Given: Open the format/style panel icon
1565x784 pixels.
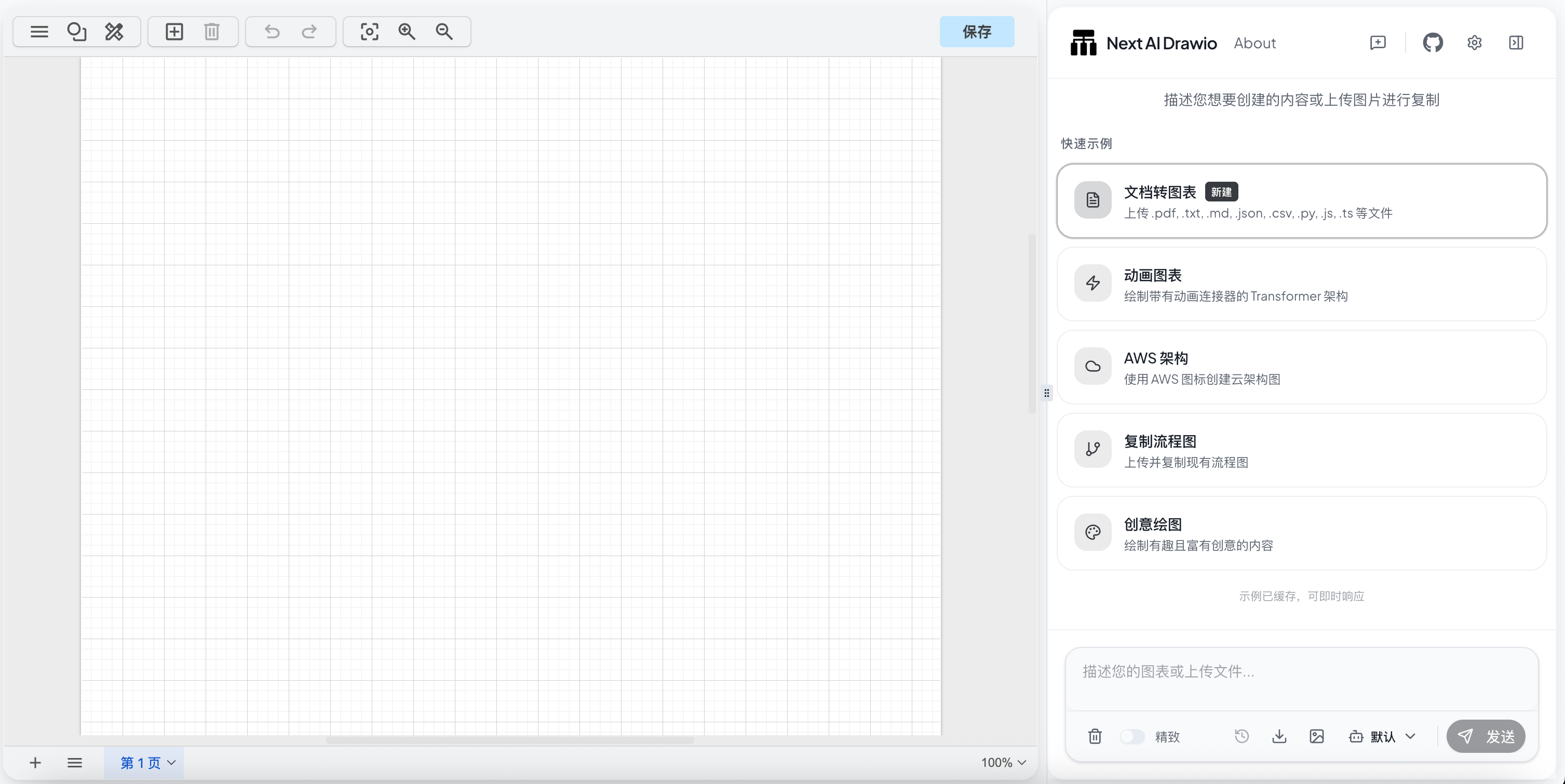Looking at the screenshot, I should pyautogui.click(x=114, y=32).
